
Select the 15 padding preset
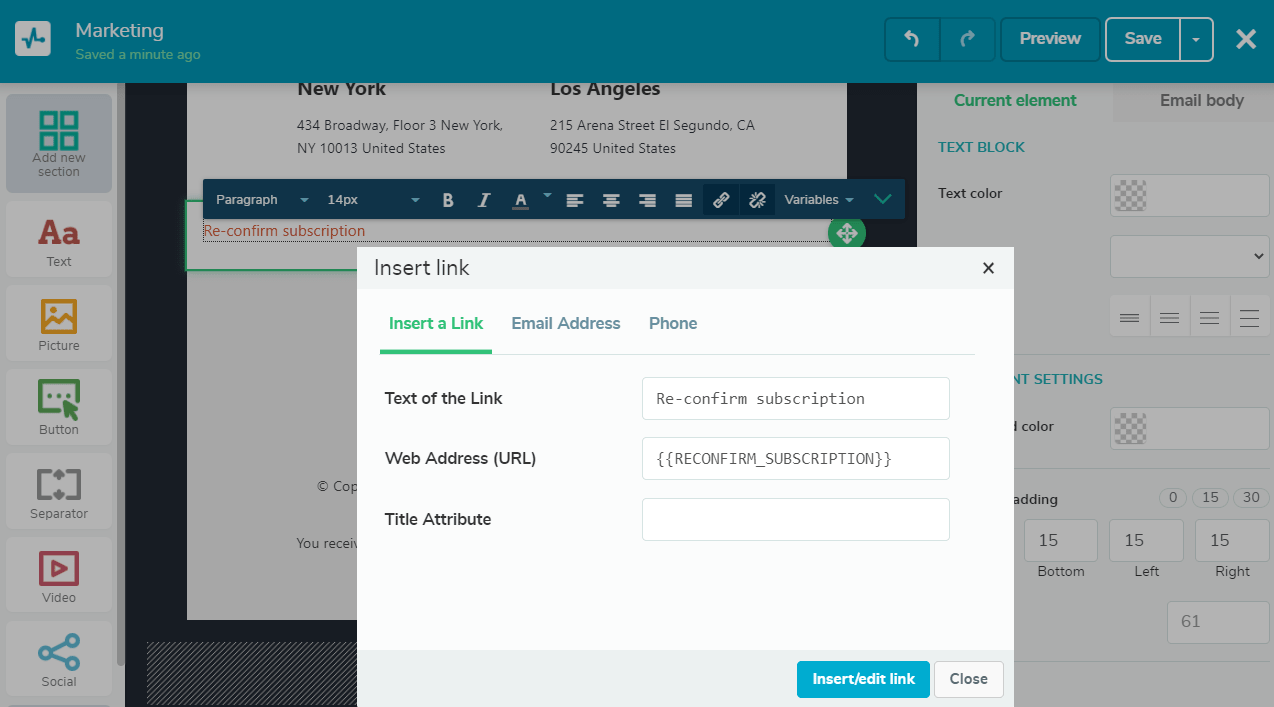point(1210,498)
